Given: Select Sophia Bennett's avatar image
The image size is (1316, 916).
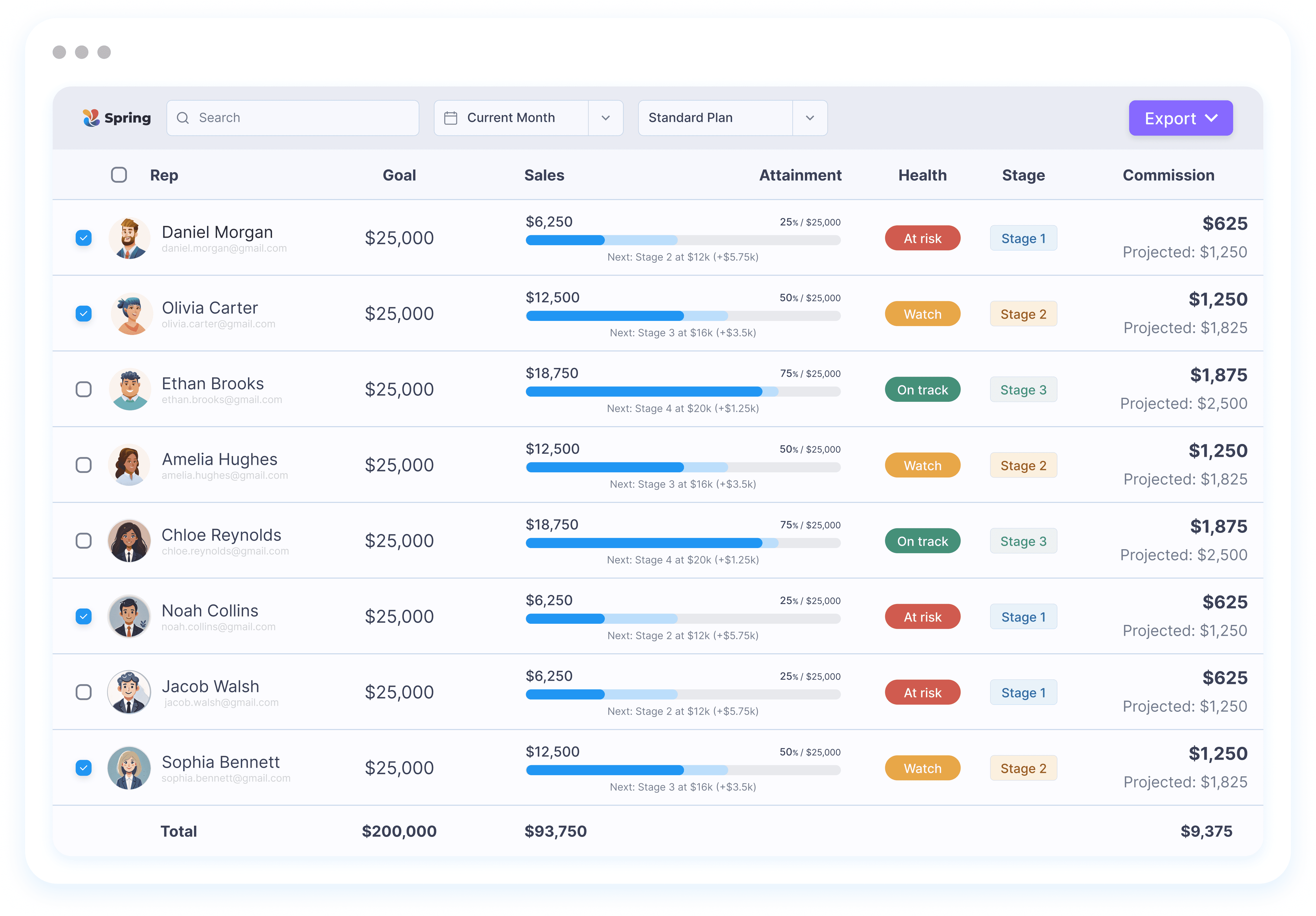Looking at the screenshot, I should [130, 768].
